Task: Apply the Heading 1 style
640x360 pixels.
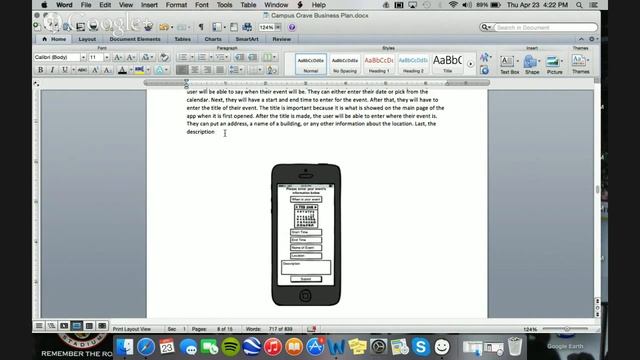Action: coord(379,64)
